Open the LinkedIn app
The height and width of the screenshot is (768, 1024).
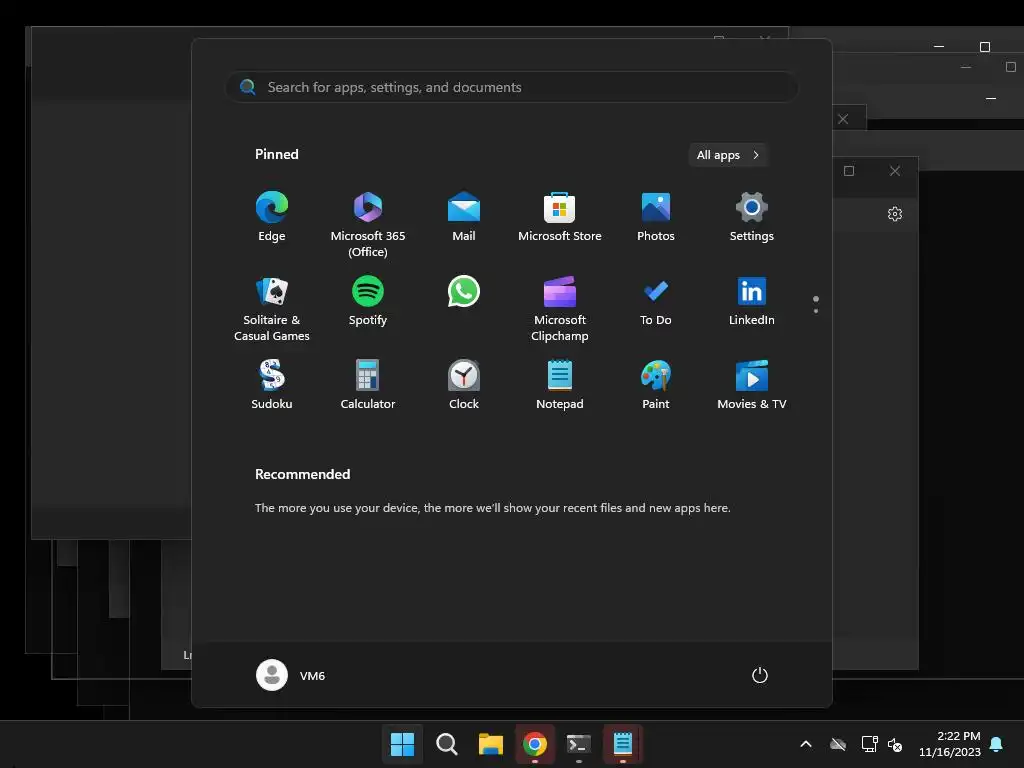coord(752,301)
